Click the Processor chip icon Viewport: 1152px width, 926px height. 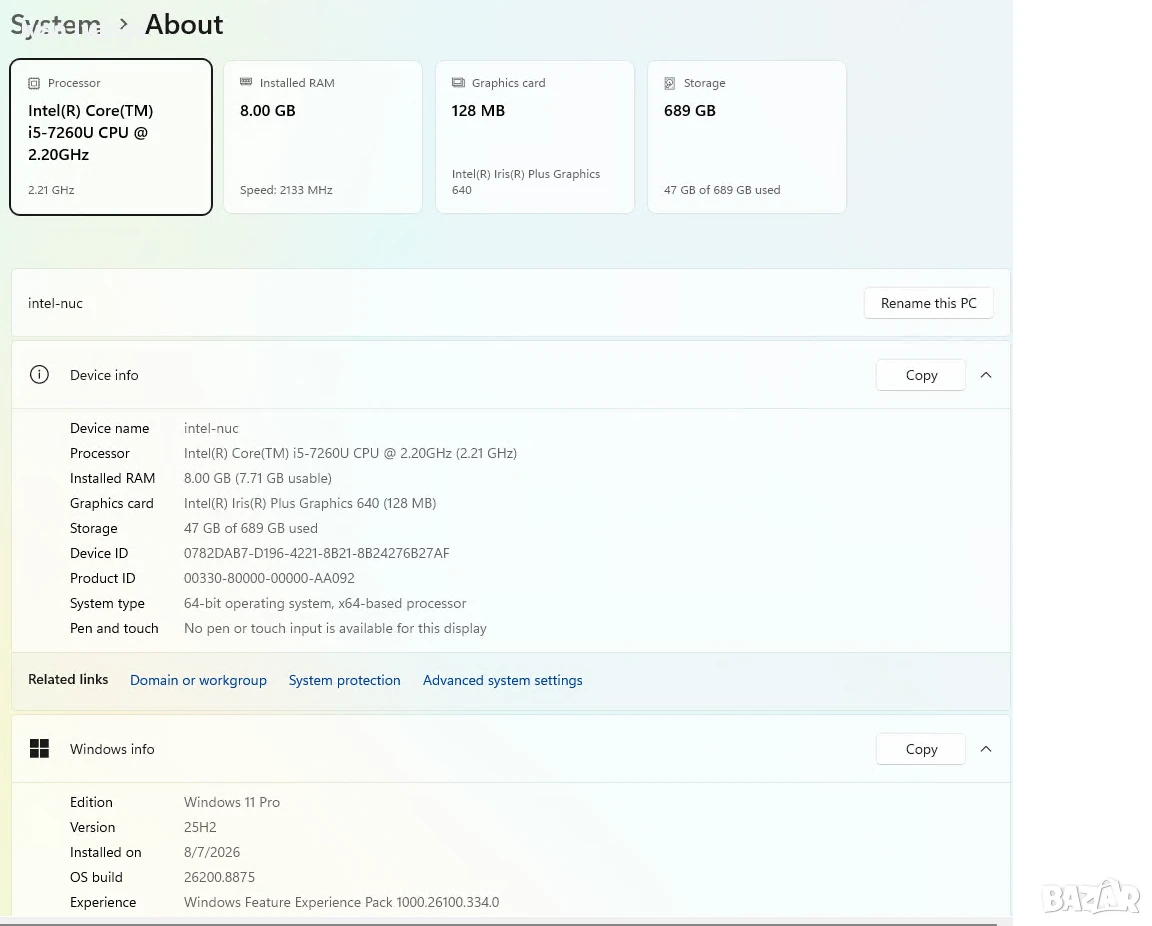pos(34,83)
